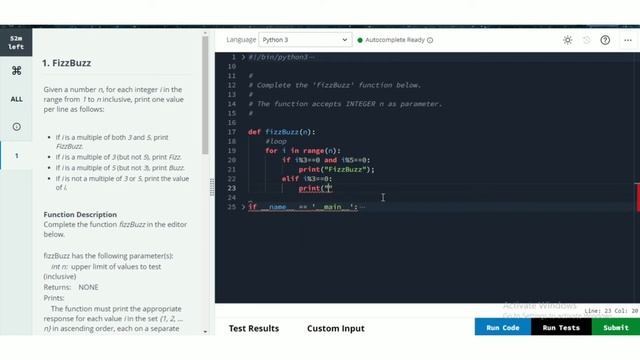Click the 52m left timer

pos(16,42)
